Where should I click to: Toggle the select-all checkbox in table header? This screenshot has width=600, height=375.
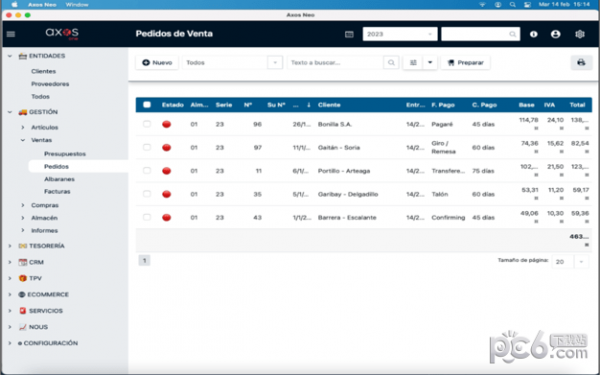pyautogui.click(x=147, y=105)
